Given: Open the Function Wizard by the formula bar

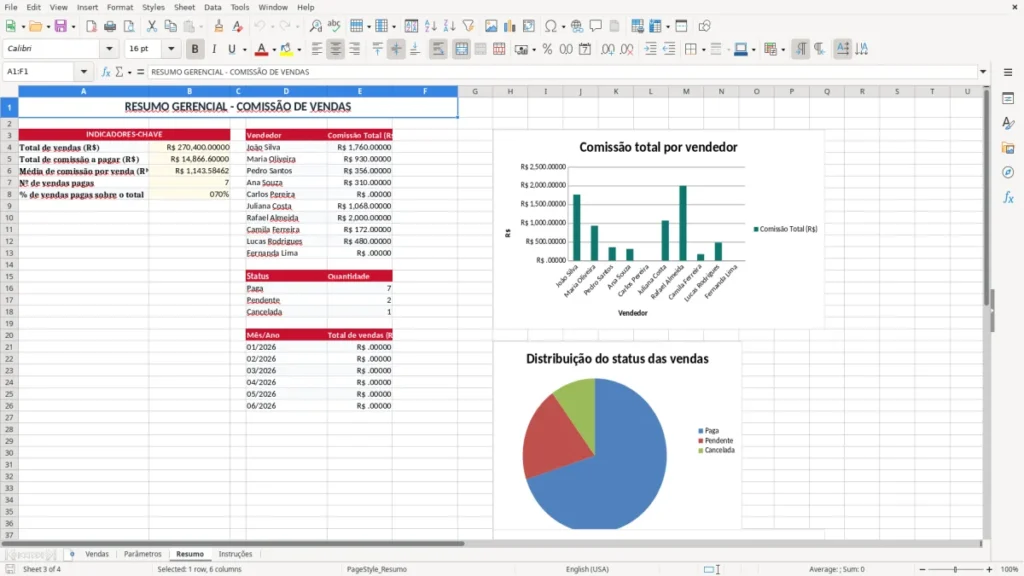Looking at the screenshot, I should [106, 72].
